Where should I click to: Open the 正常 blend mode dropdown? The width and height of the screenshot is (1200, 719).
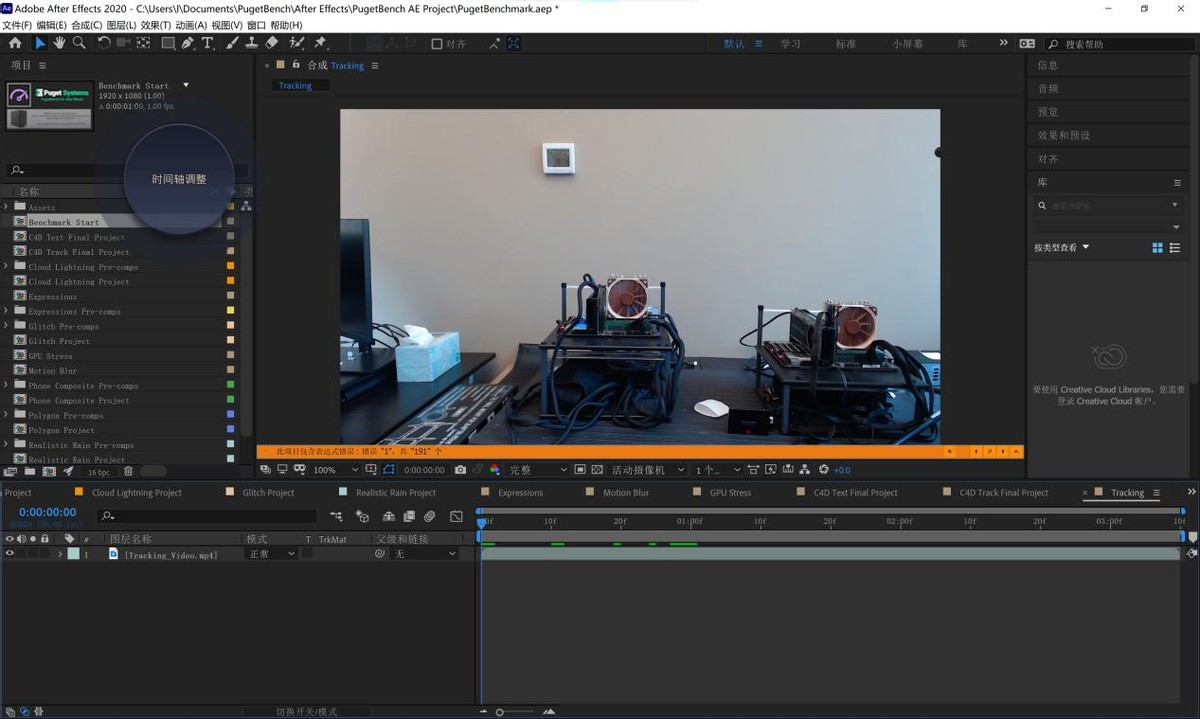271,554
